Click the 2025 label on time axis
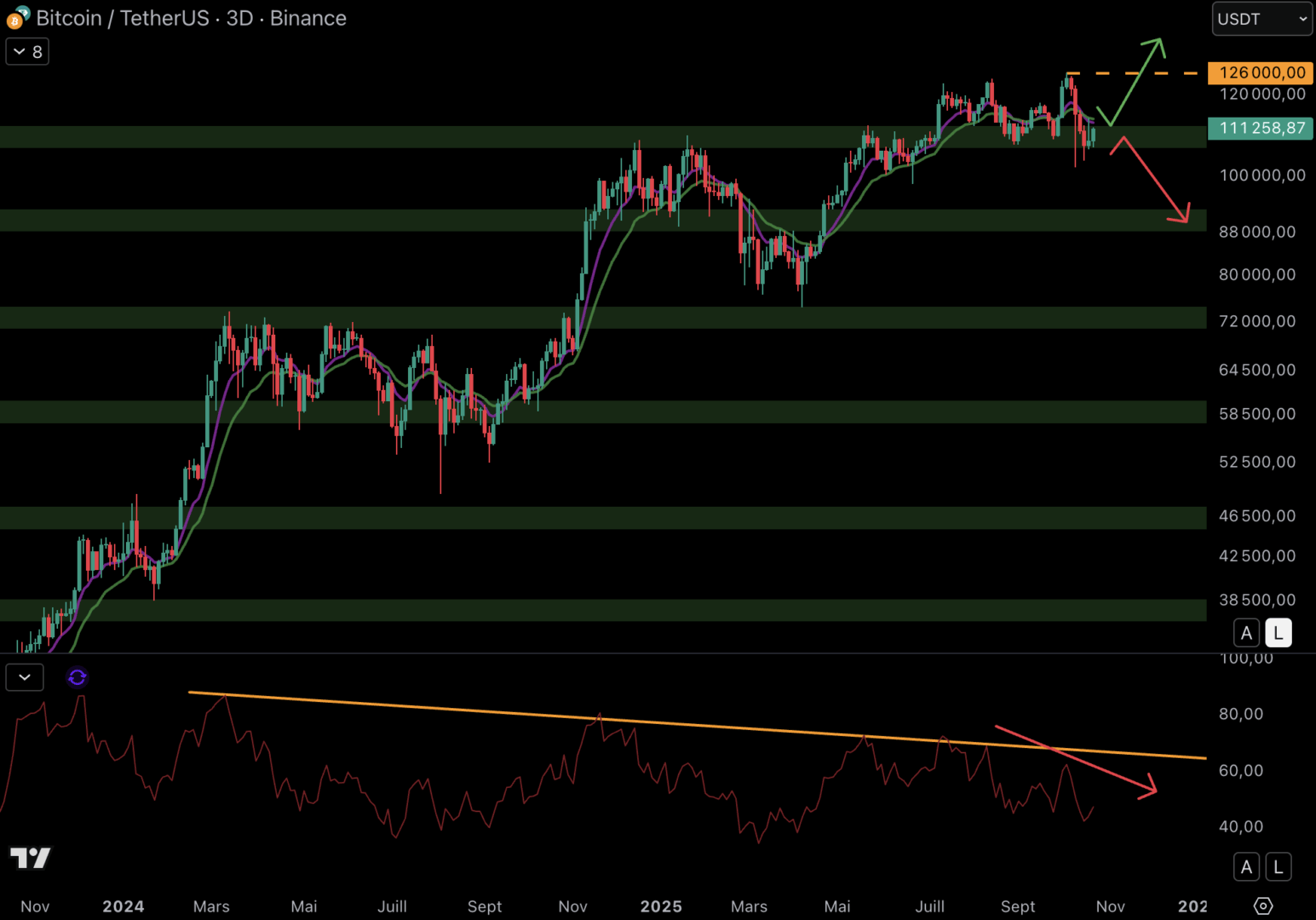 [661, 906]
